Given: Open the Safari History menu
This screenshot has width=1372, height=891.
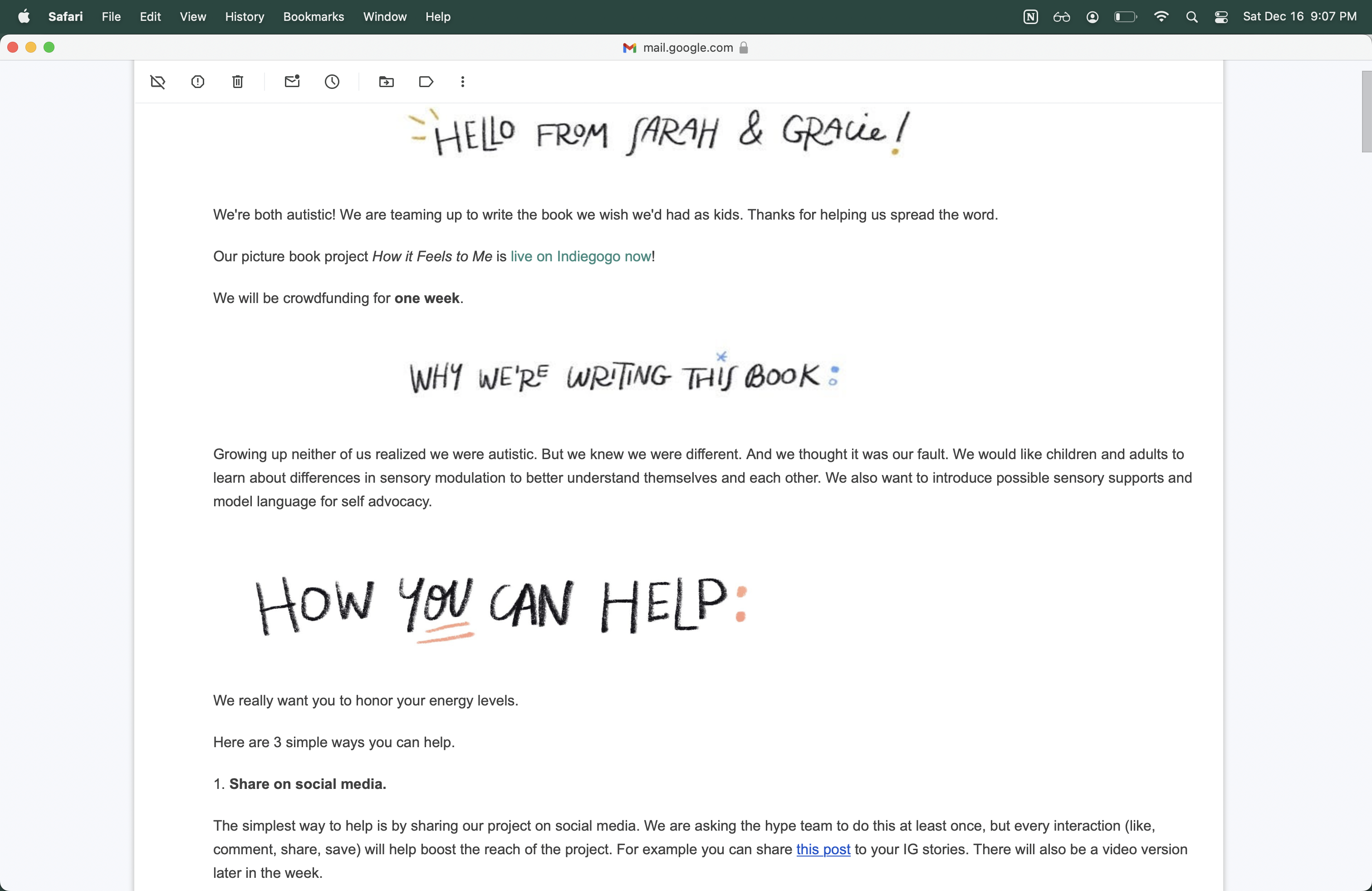Looking at the screenshot, I should pyautogui.click(x=244, y=17).
